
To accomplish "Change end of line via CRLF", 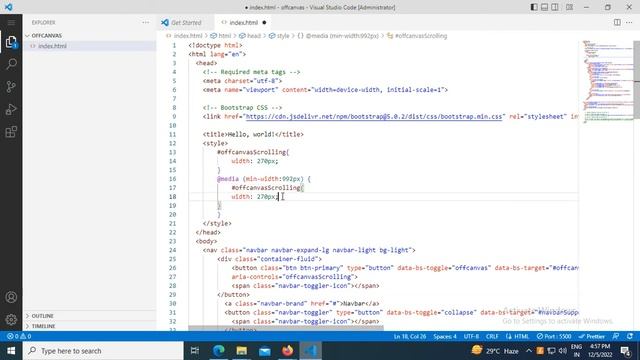I will click(492, 336).
